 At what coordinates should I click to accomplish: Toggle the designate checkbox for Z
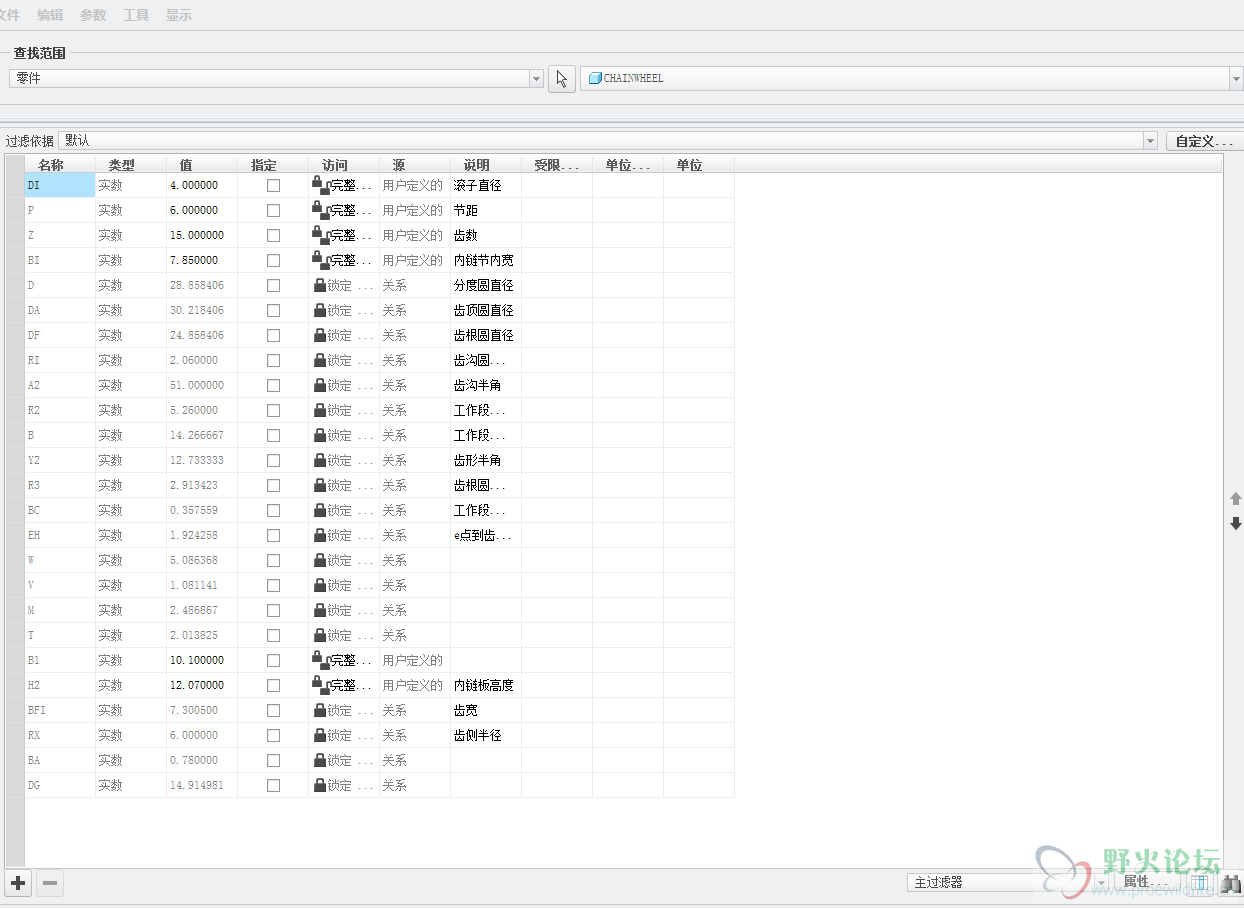273,235
